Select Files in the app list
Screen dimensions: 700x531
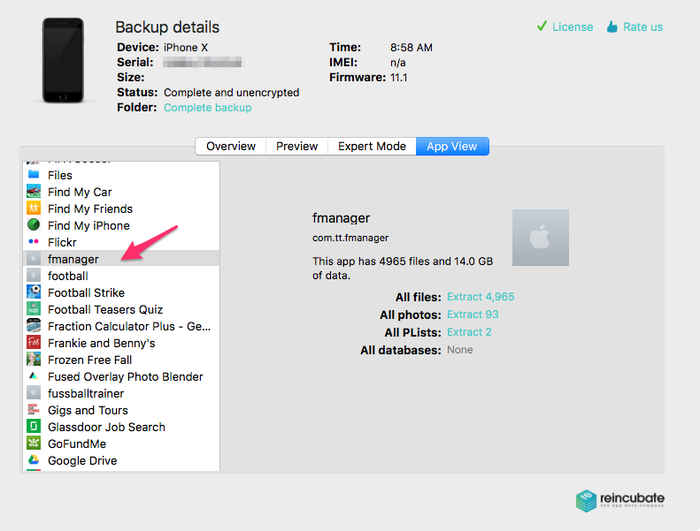121,175
